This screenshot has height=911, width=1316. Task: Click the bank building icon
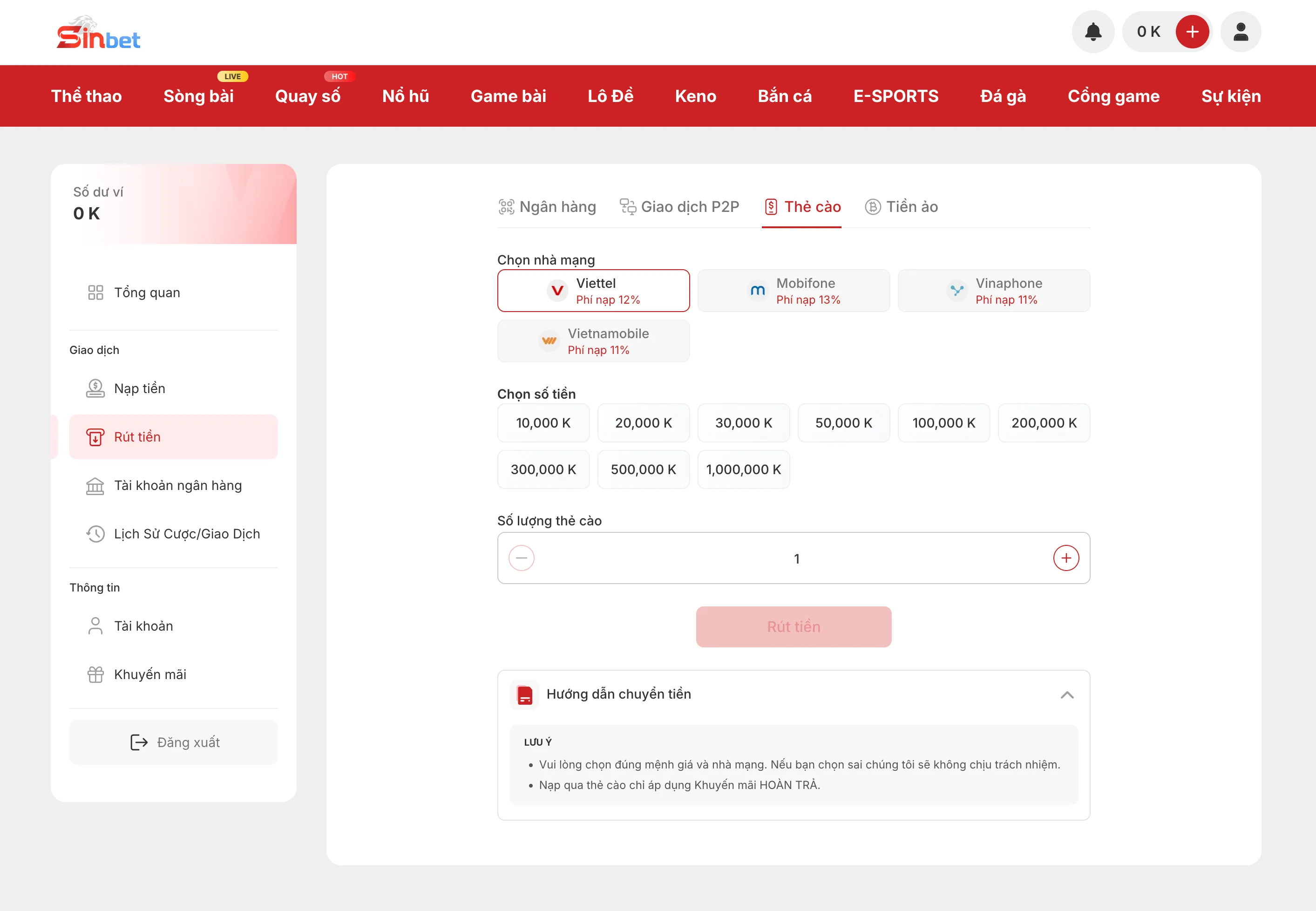(95, 486)
